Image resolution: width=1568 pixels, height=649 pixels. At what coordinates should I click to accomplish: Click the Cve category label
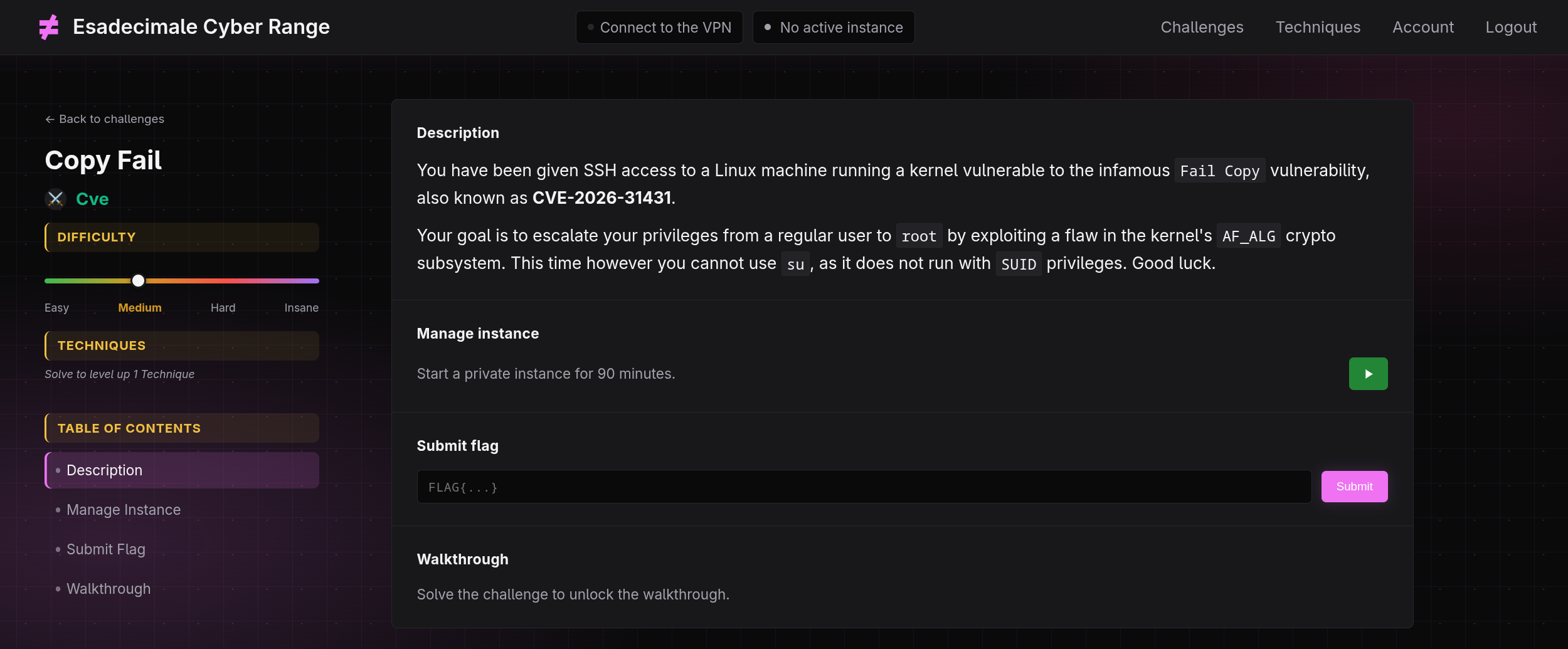[x=92, y=199]
